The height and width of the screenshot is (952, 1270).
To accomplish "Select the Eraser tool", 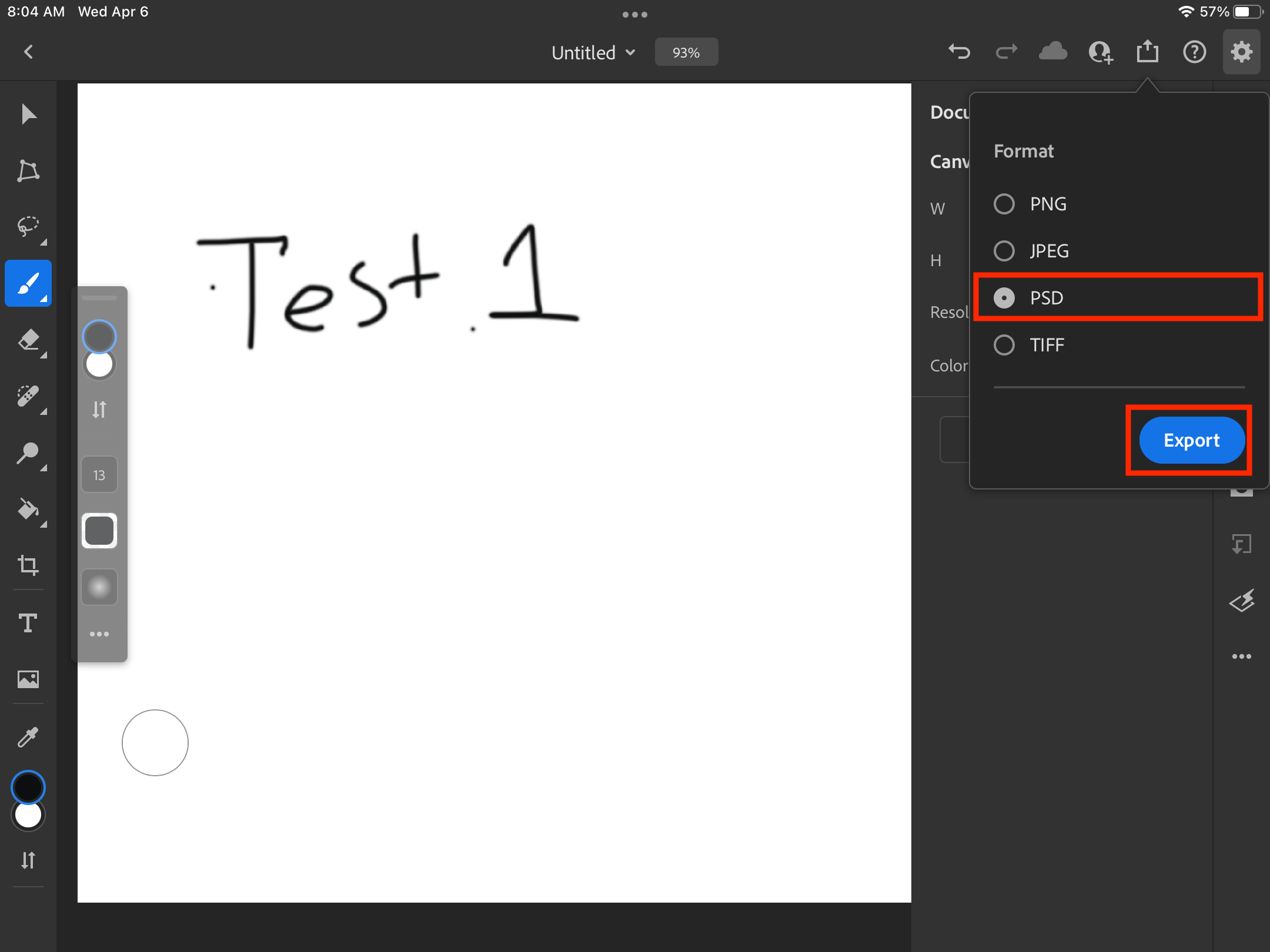I will coord(28,340).
